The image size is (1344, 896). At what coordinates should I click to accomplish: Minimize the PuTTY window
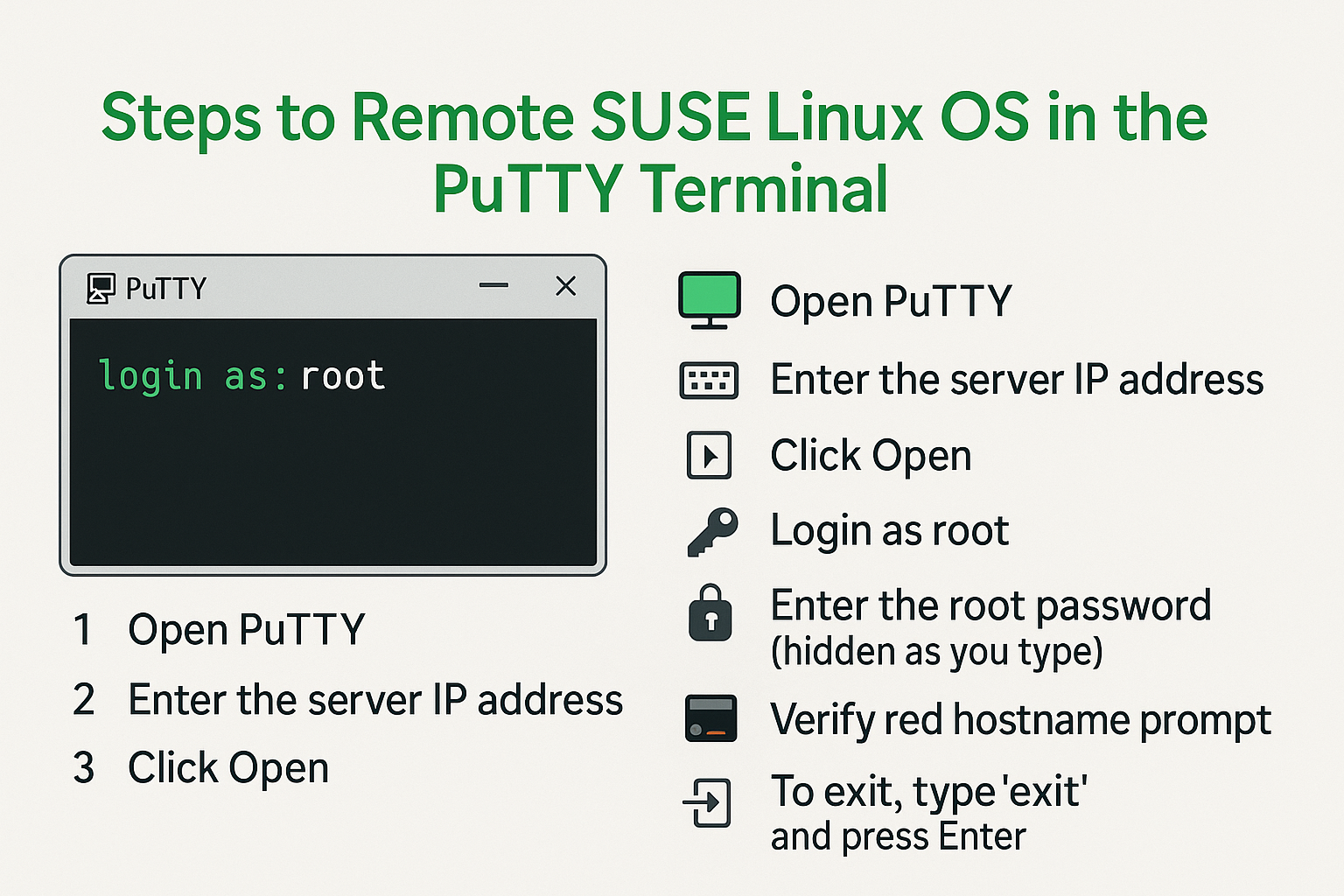tap(493, 285)
